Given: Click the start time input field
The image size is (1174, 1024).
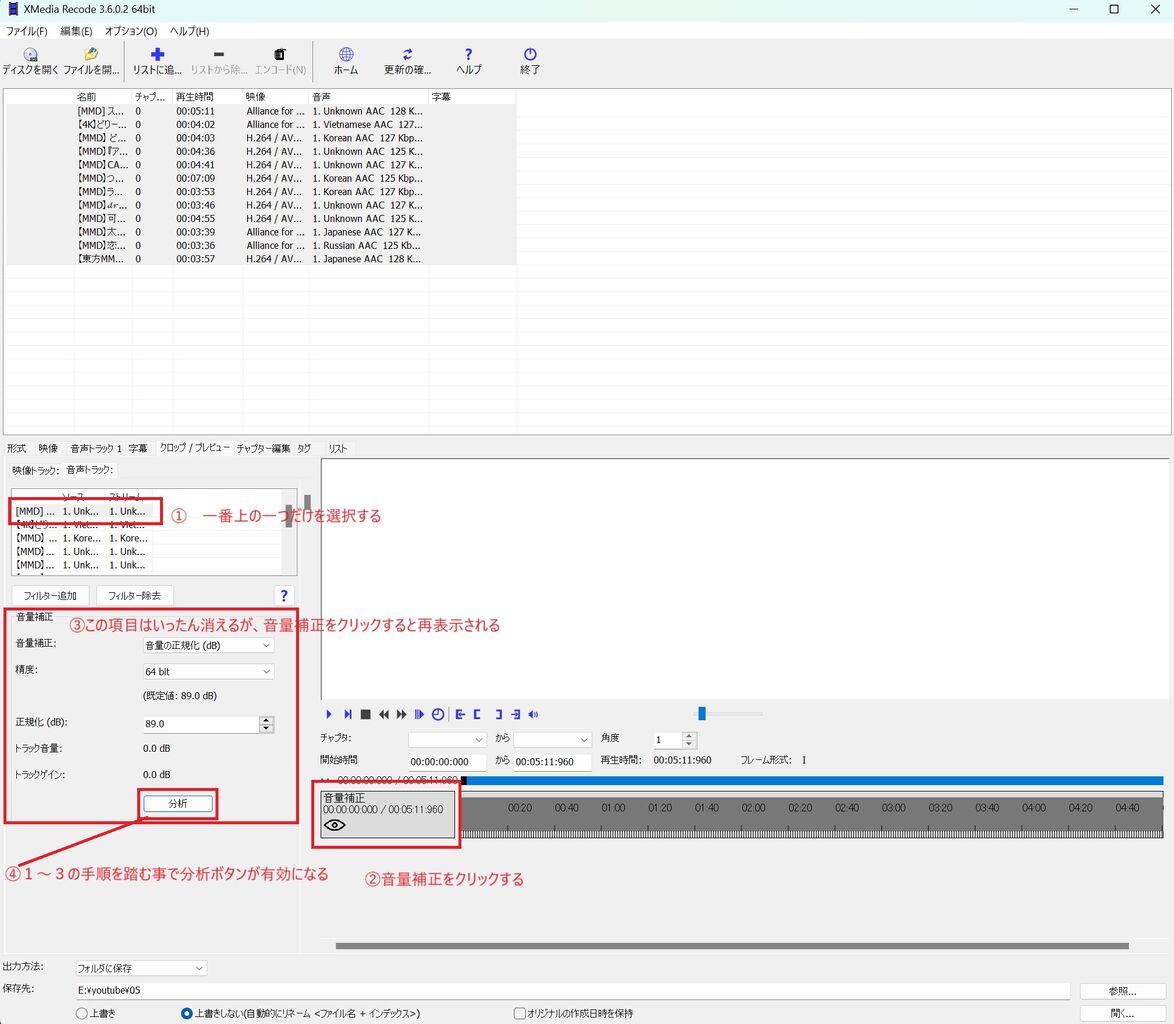Looking at the screenshot, I should (448, 762).
